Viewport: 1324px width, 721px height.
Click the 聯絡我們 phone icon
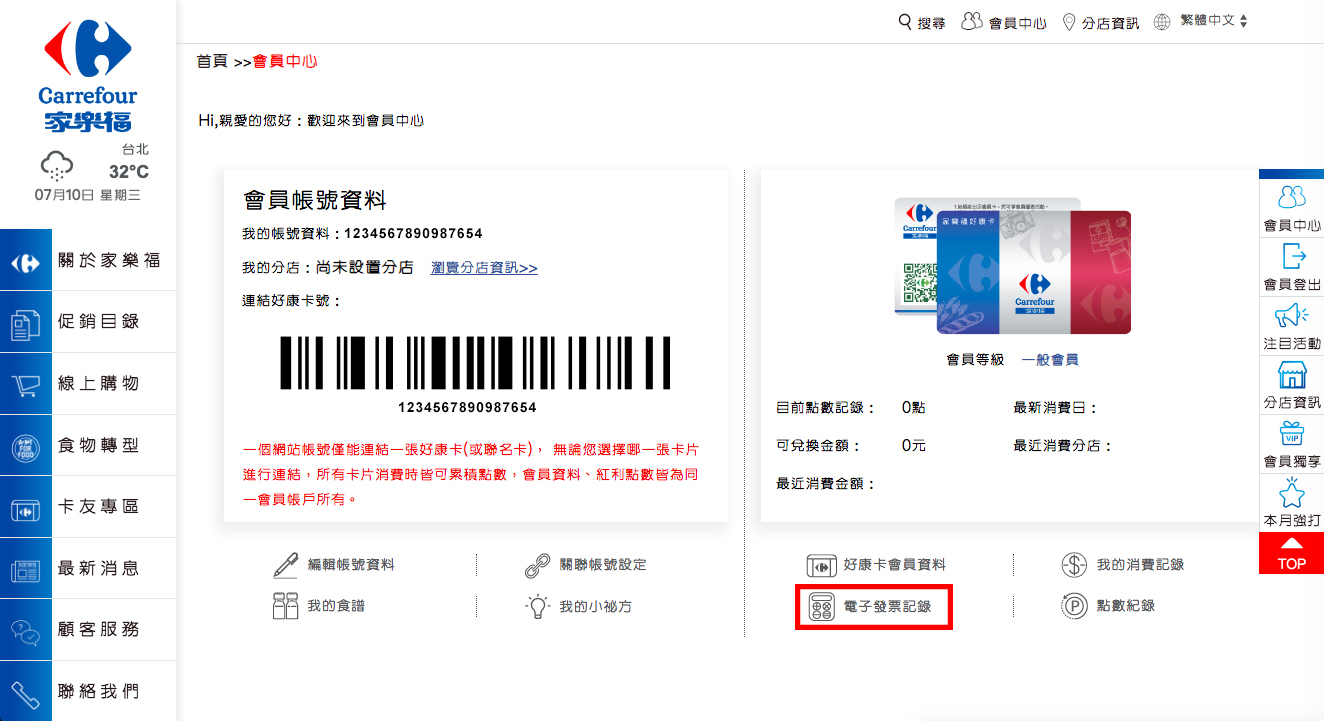(x=25, y=693)
